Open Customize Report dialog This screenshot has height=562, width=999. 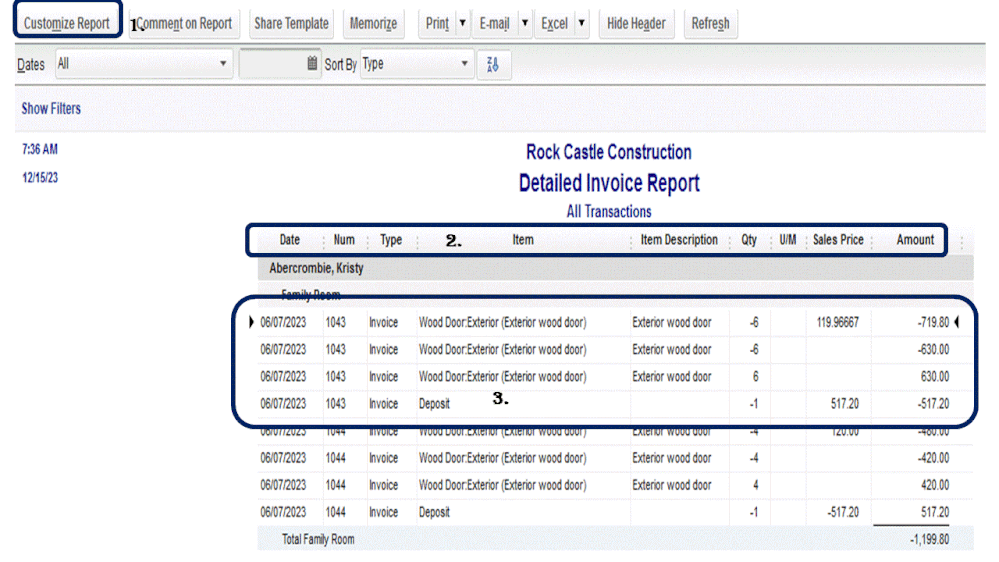point(67,24)
